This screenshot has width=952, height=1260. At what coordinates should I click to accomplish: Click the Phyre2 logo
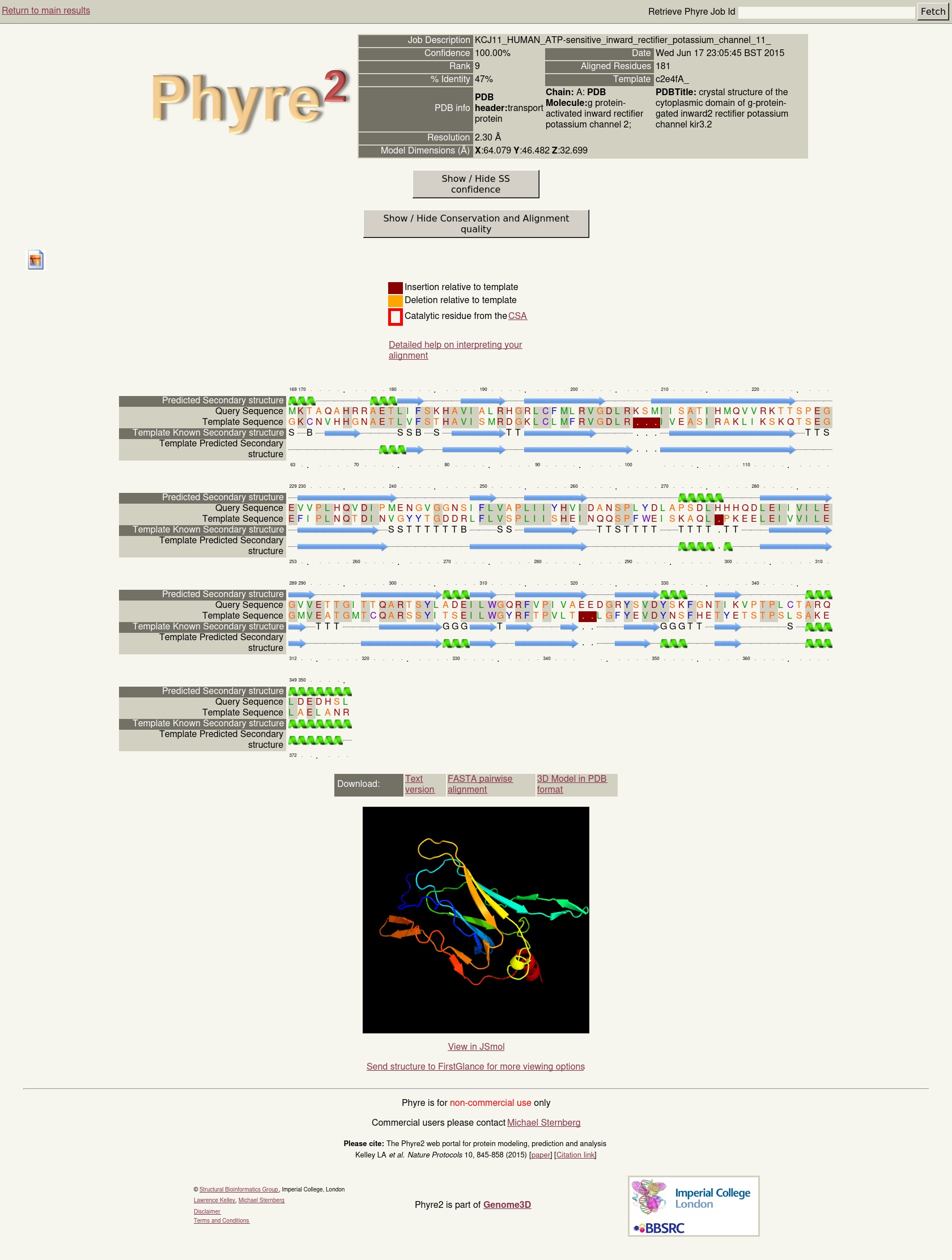click(249, 100)
